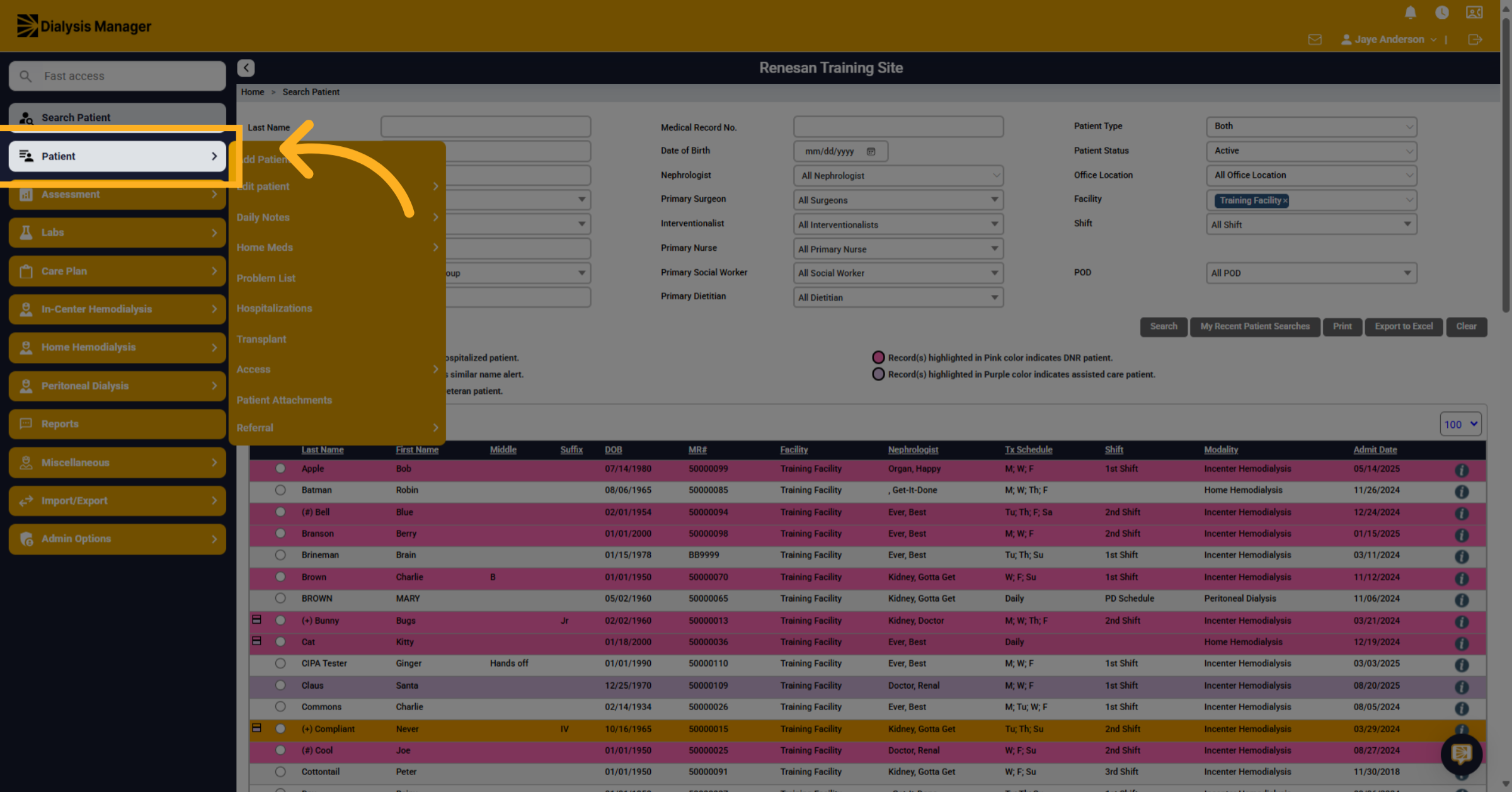Click My Recent Patient Searches button

pyautogui.click(x=1254, y=326)
